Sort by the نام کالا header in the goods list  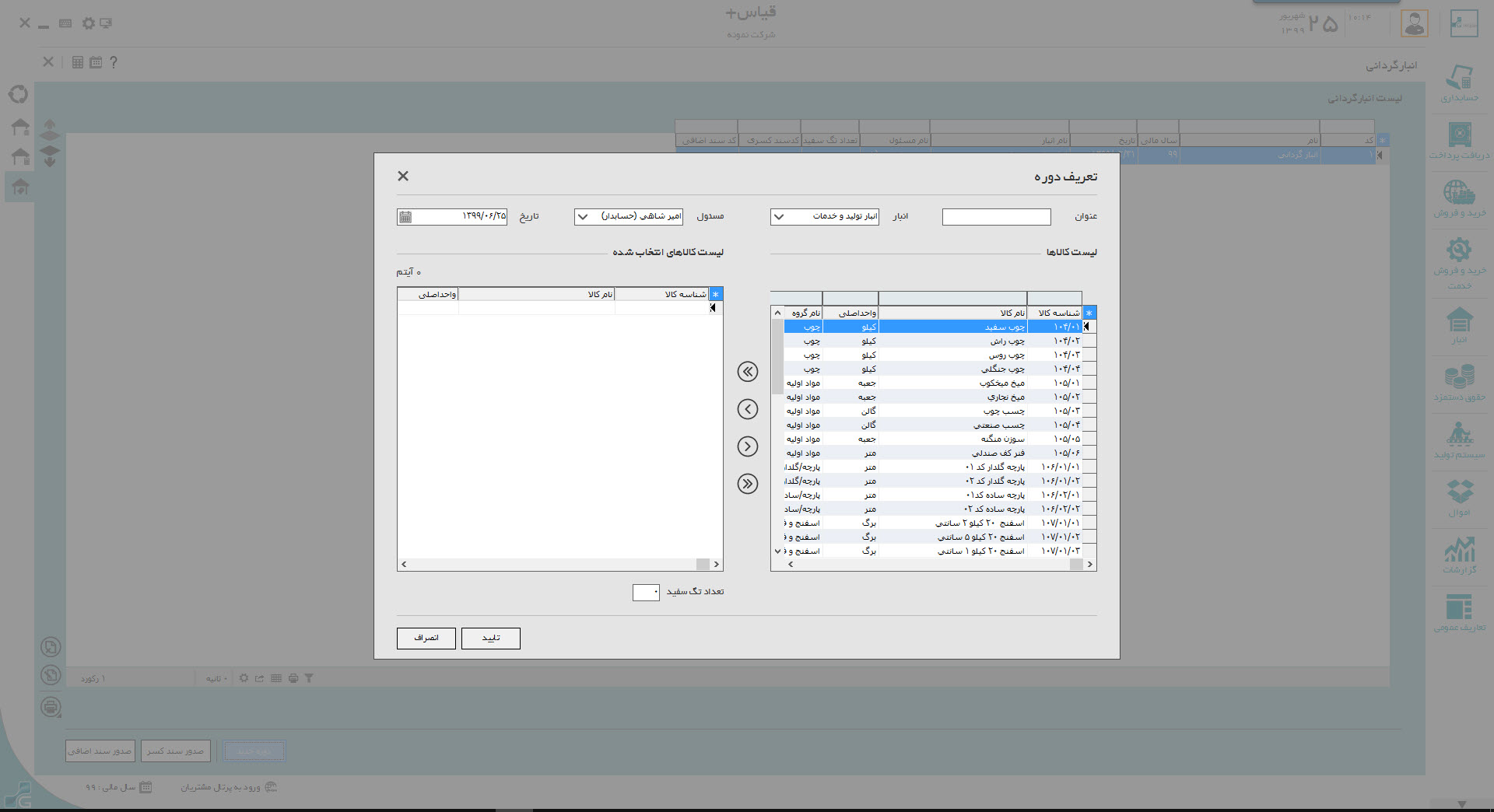(952, 313)
